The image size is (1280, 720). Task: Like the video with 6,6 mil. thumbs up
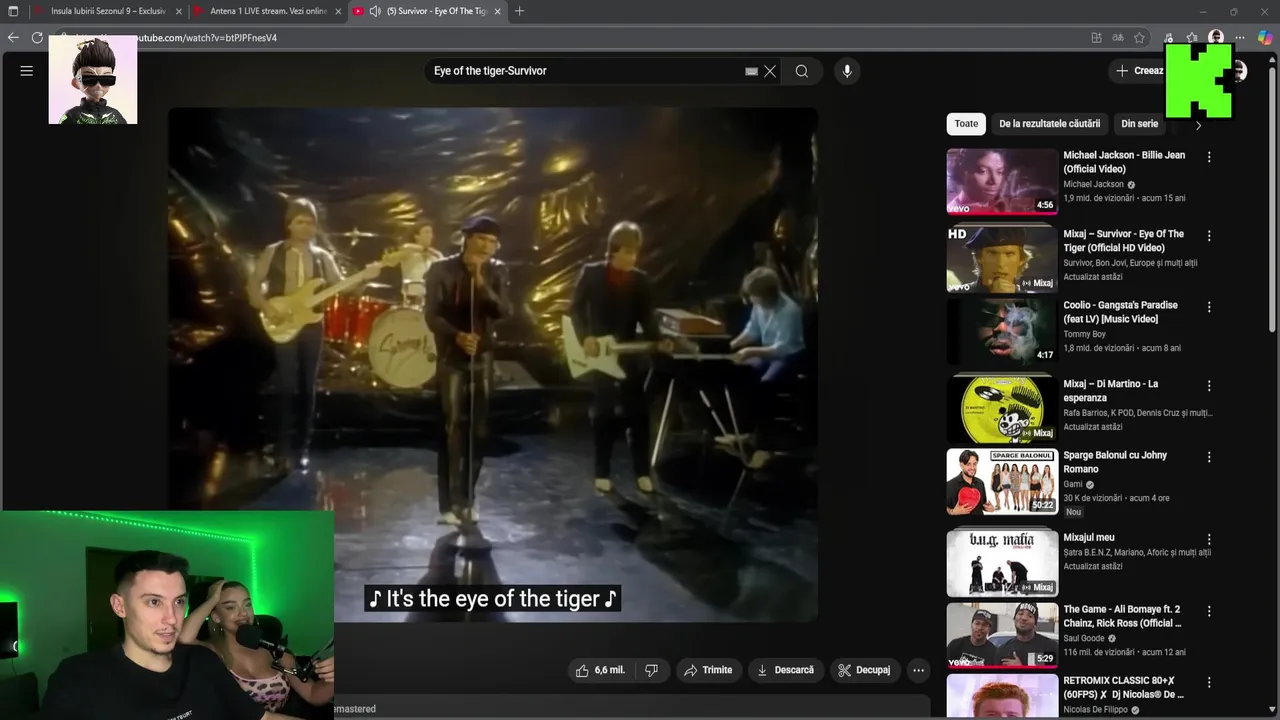pyautogui.click(x=600, y=670)
